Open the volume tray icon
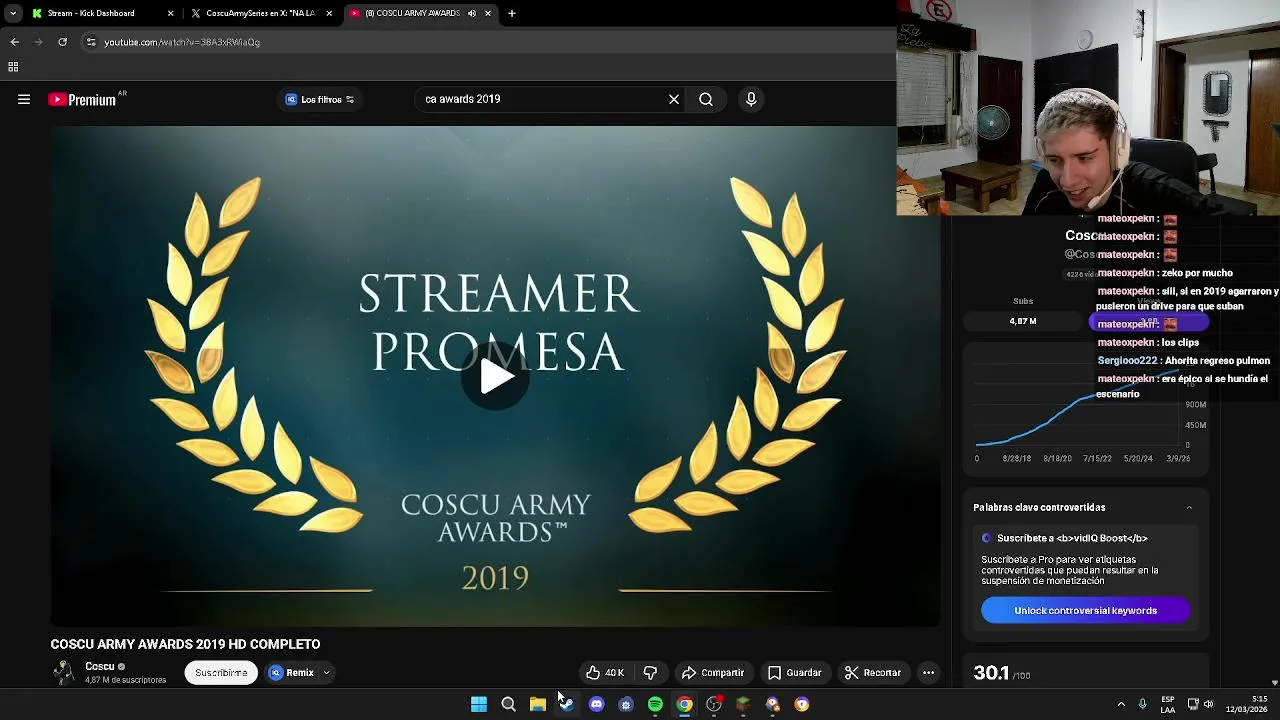This screenshot has height=720, width=1280. 1208,704
